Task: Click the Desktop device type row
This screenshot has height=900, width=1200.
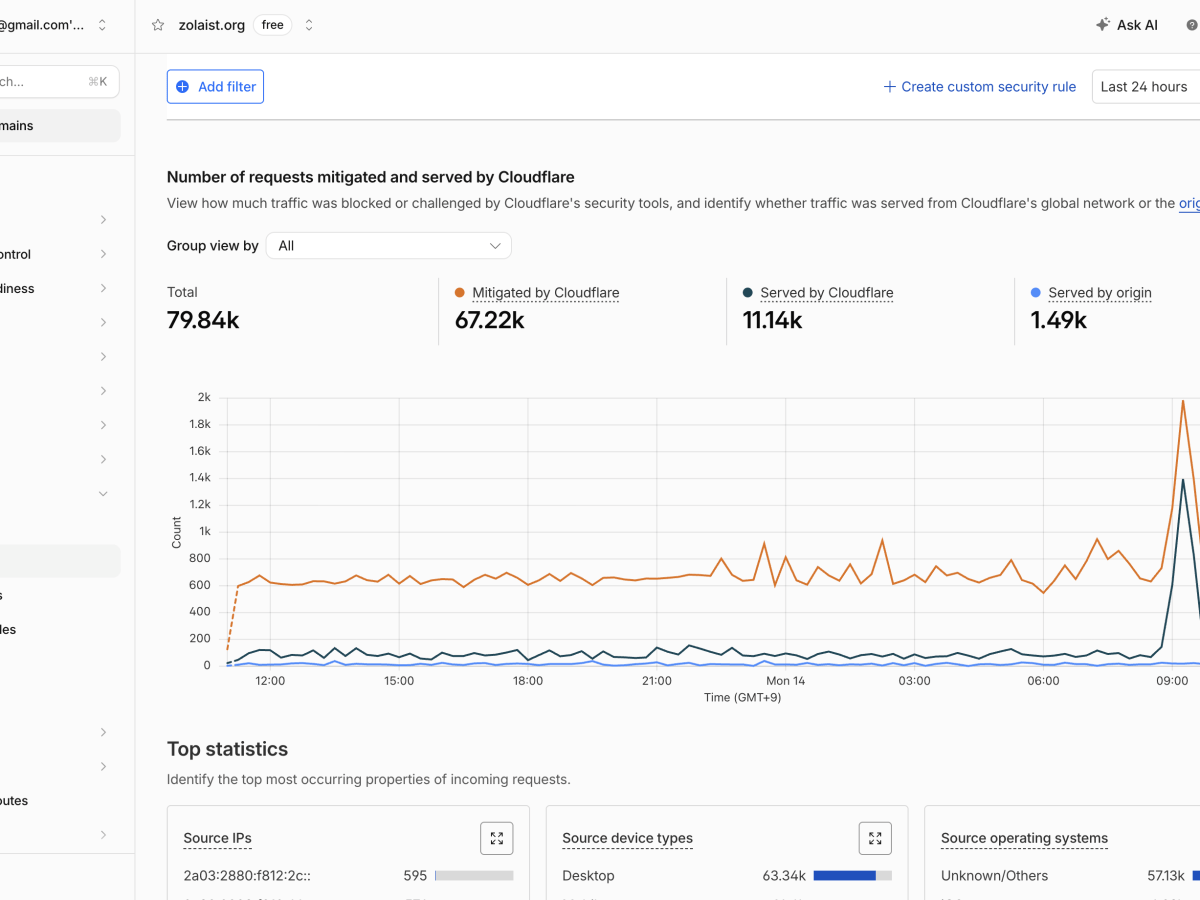Action: click(727, 875)
